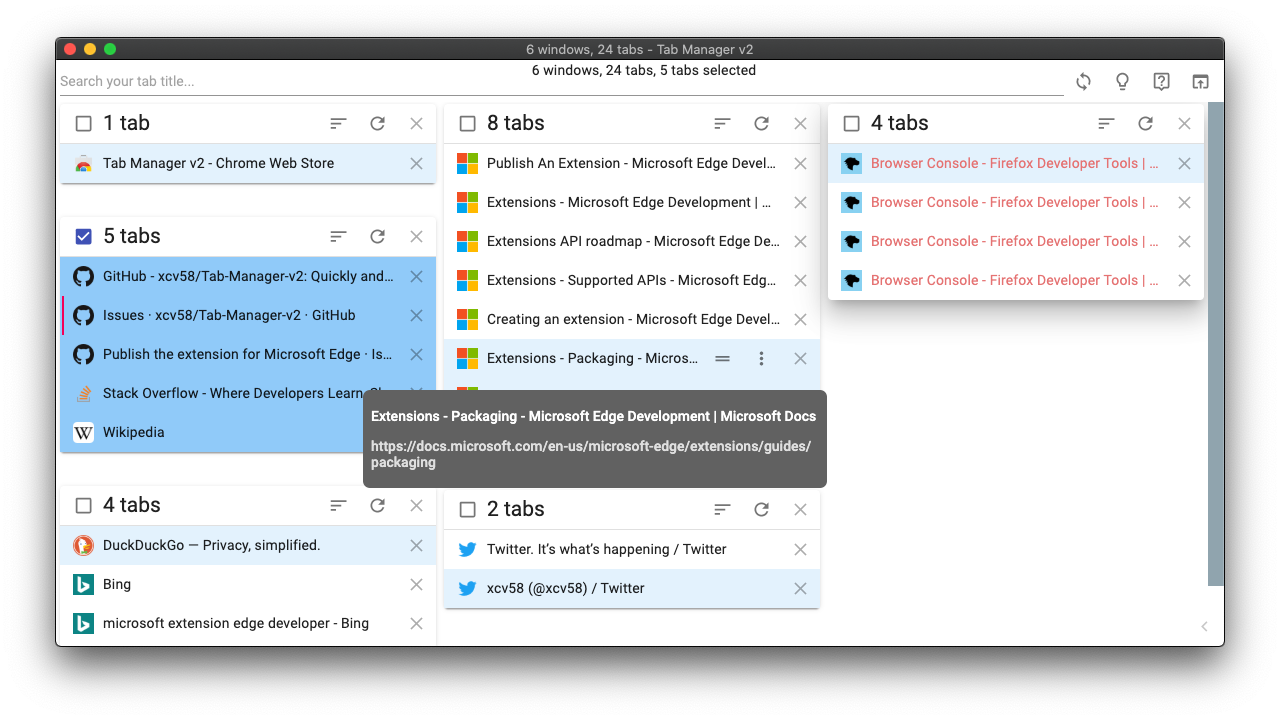
Task: Select the Issues xcv58/Tab-Manager-v2 tab
Action: 248,315
